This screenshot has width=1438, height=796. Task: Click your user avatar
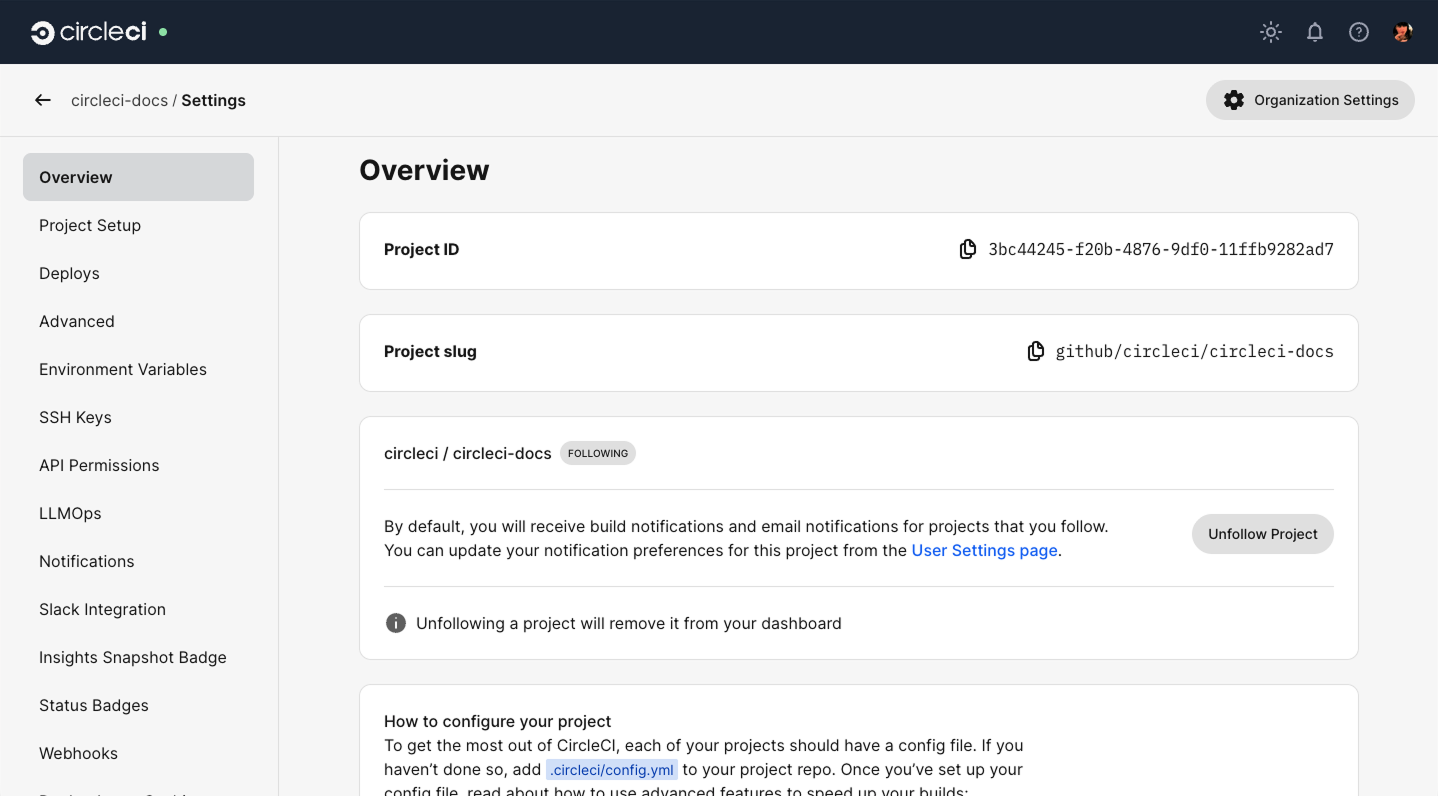(1402, 32)
